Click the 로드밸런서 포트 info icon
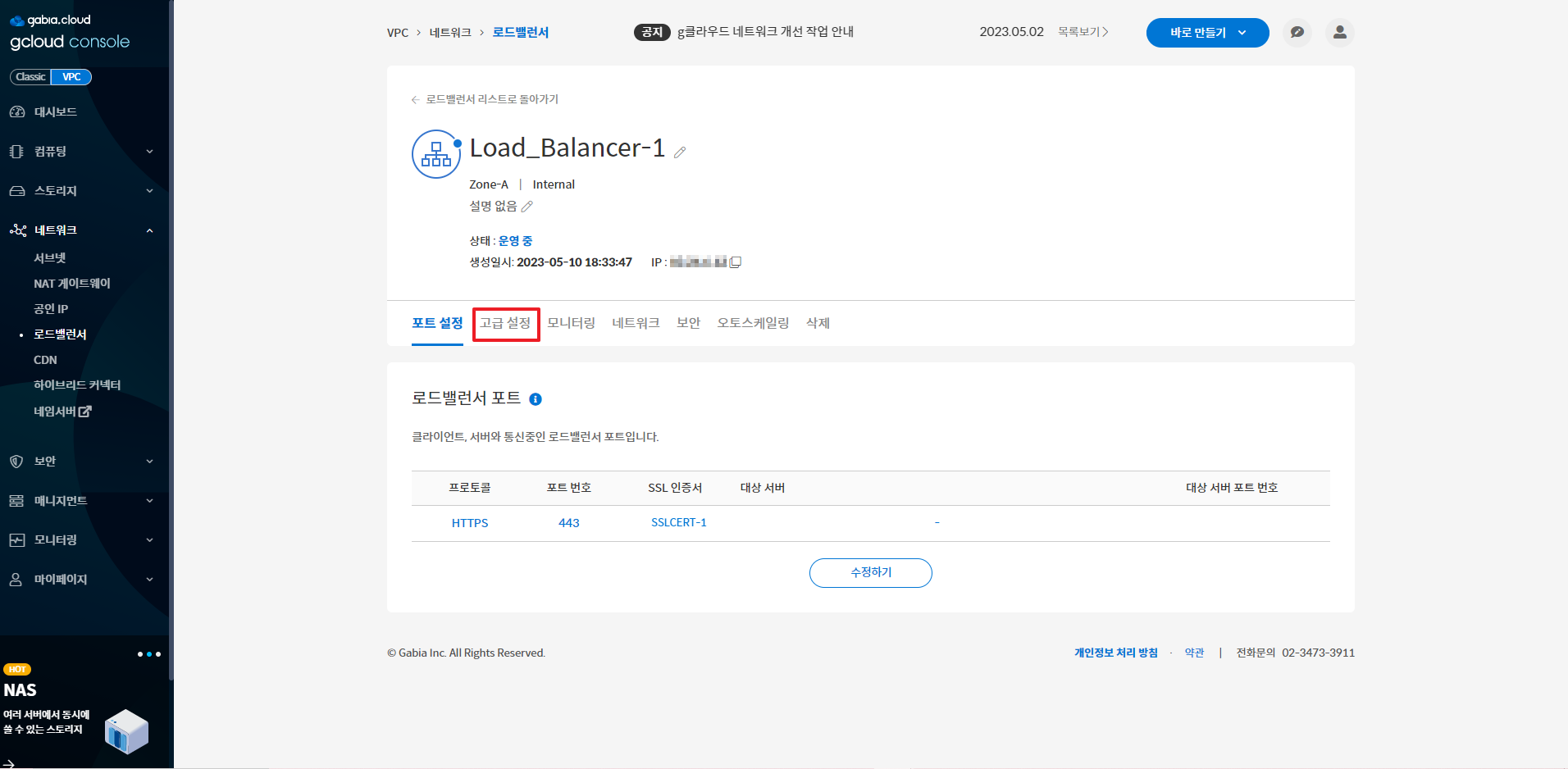This screenshot has height=769, width=1568. point(536,399)
